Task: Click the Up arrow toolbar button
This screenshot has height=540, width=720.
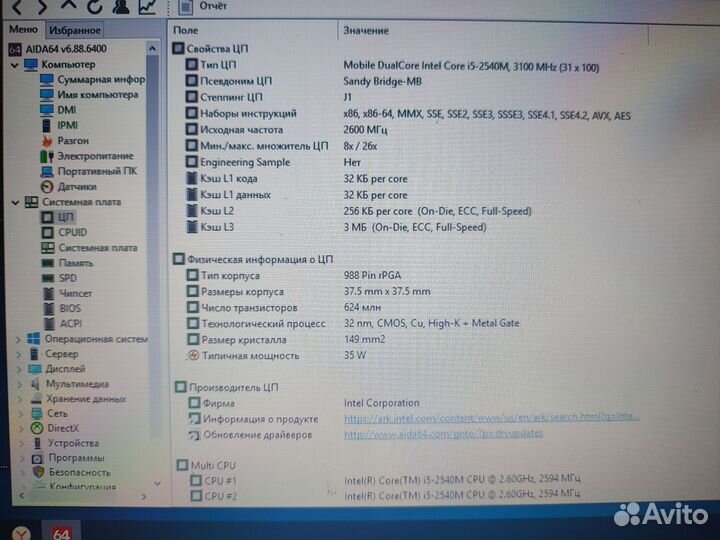Action: coord(68,6)
